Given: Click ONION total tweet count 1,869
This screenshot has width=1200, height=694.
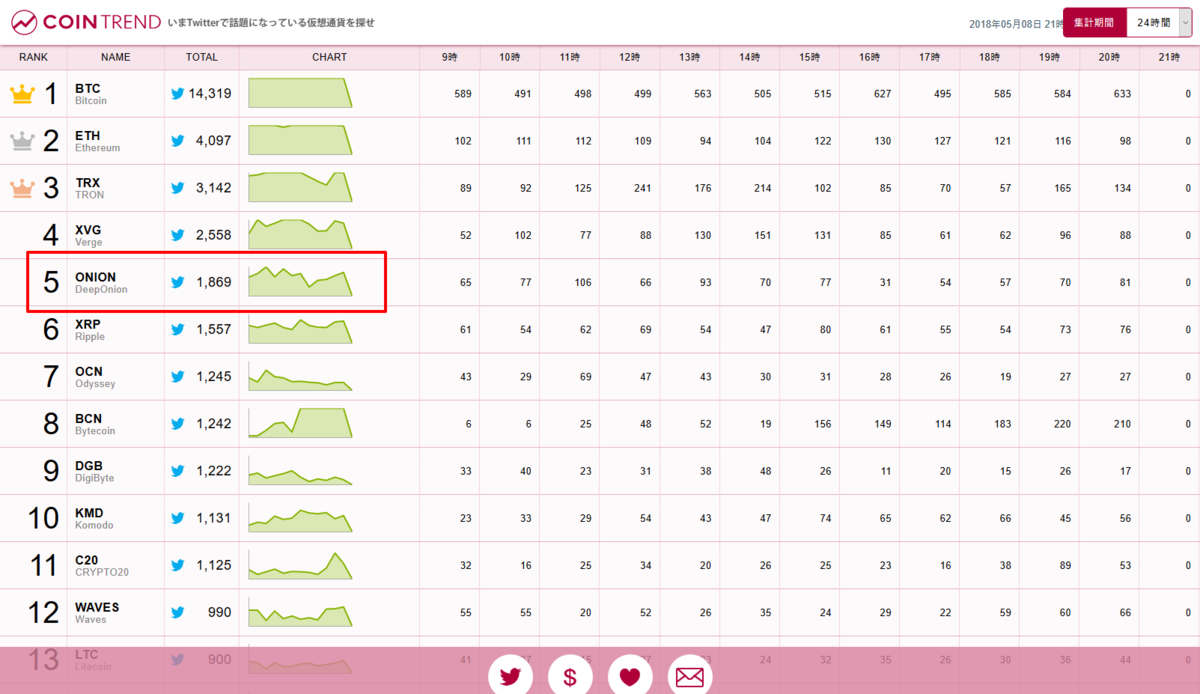Looking at the screenshot, I should tap(213, 282).
